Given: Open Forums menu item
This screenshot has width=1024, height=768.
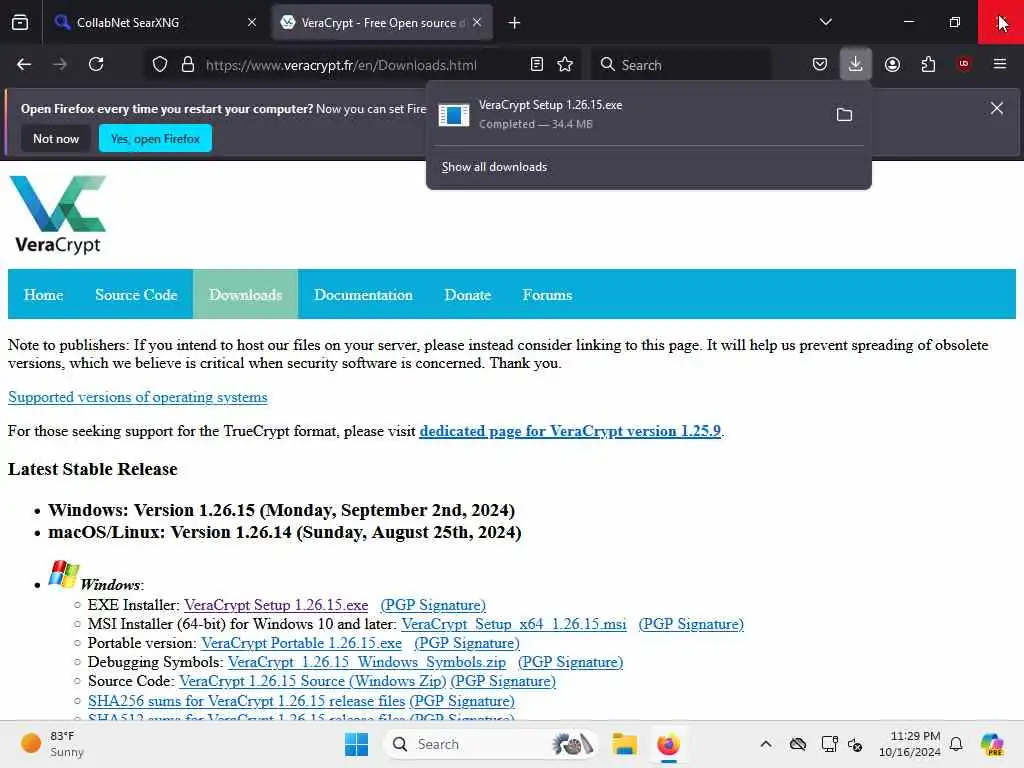Looking at the screenshot, I should click(547, 295).
